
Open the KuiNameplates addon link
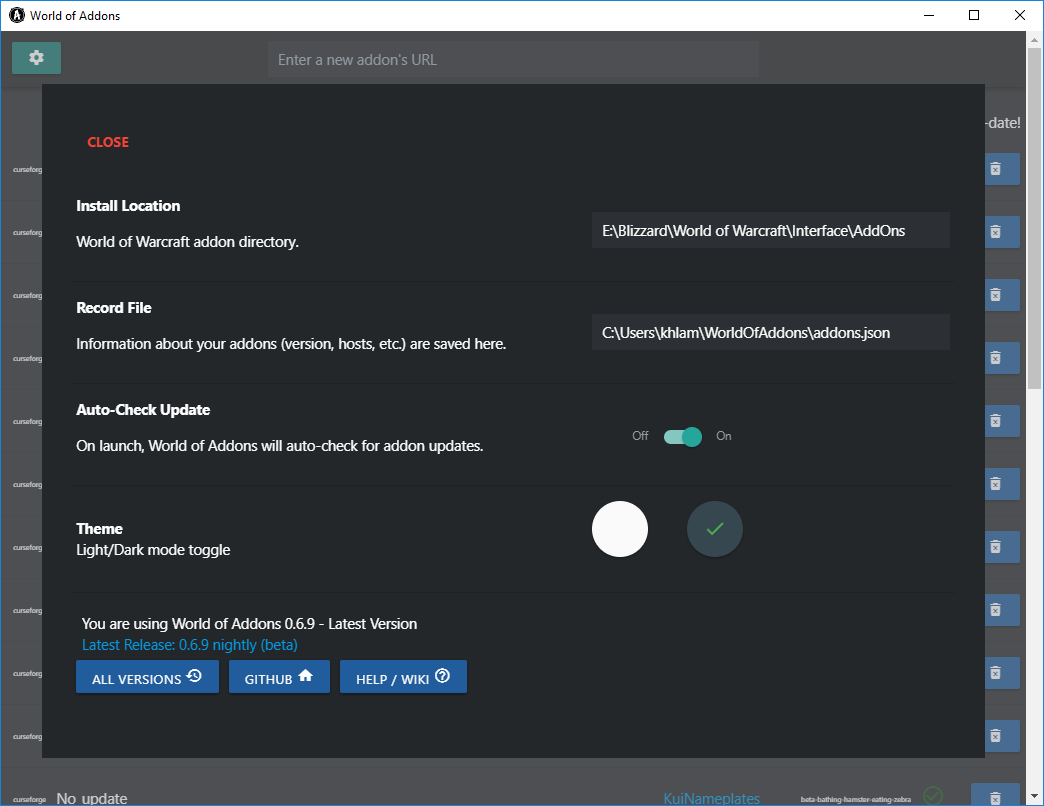711,798
